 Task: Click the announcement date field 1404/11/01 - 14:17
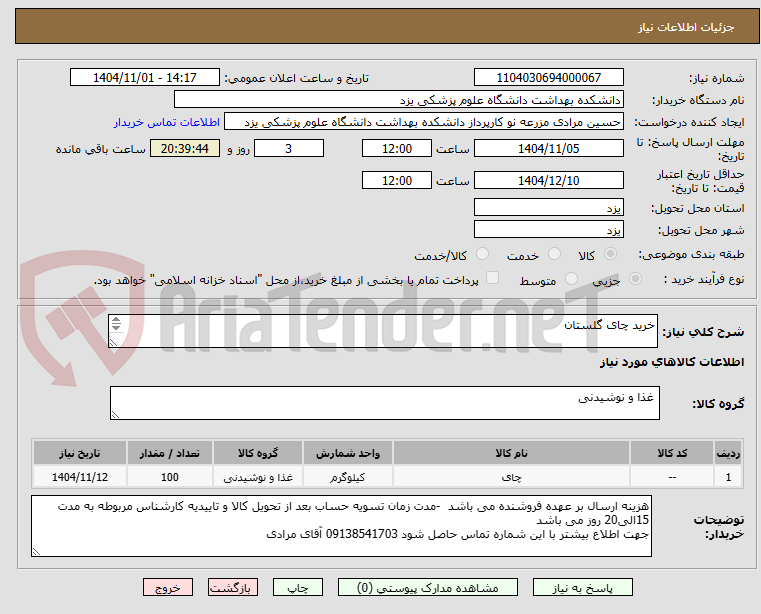145,78
